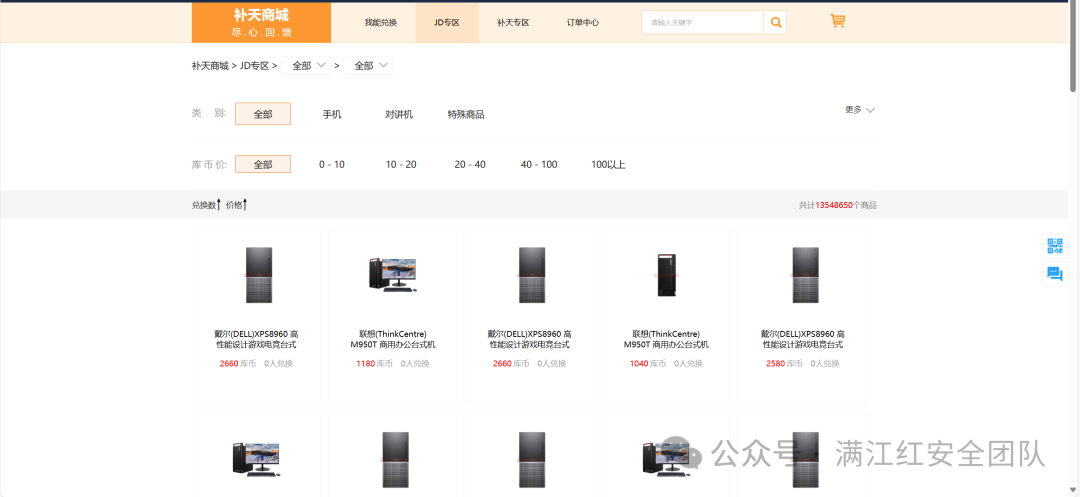Switch to the JD专区 nav tab
Image resolution: width=1080 pixels, height=497 pixels.
(x=446, y=23)
